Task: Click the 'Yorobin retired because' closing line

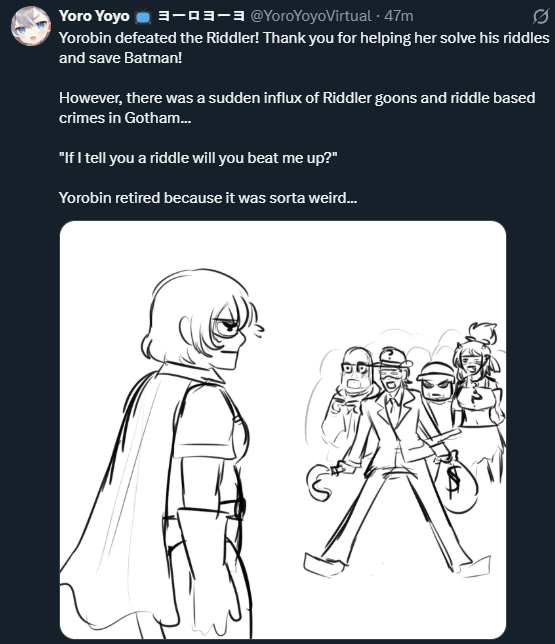Action: tap(208, 198)
